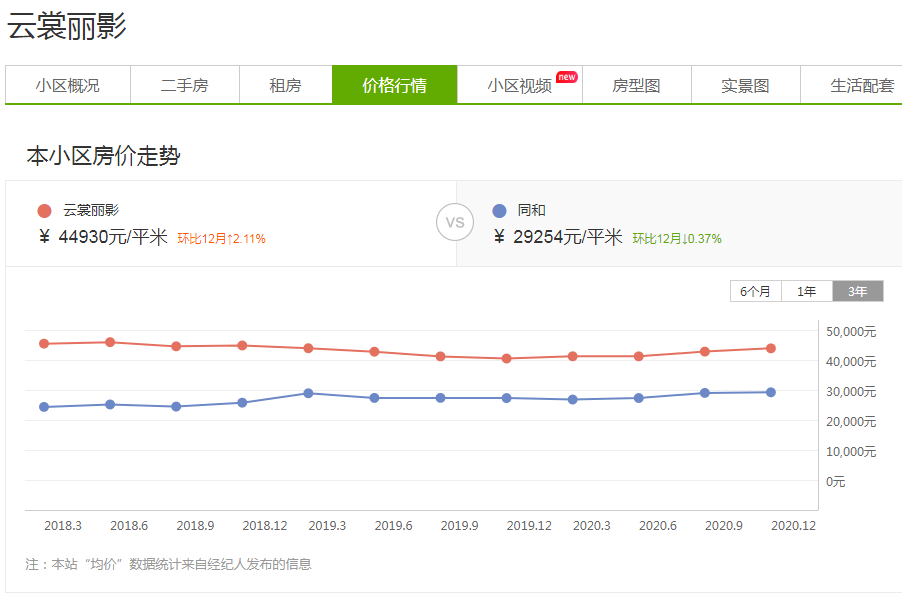
Task: Click red data point for 2019.6
Action: tap(374, 352)
